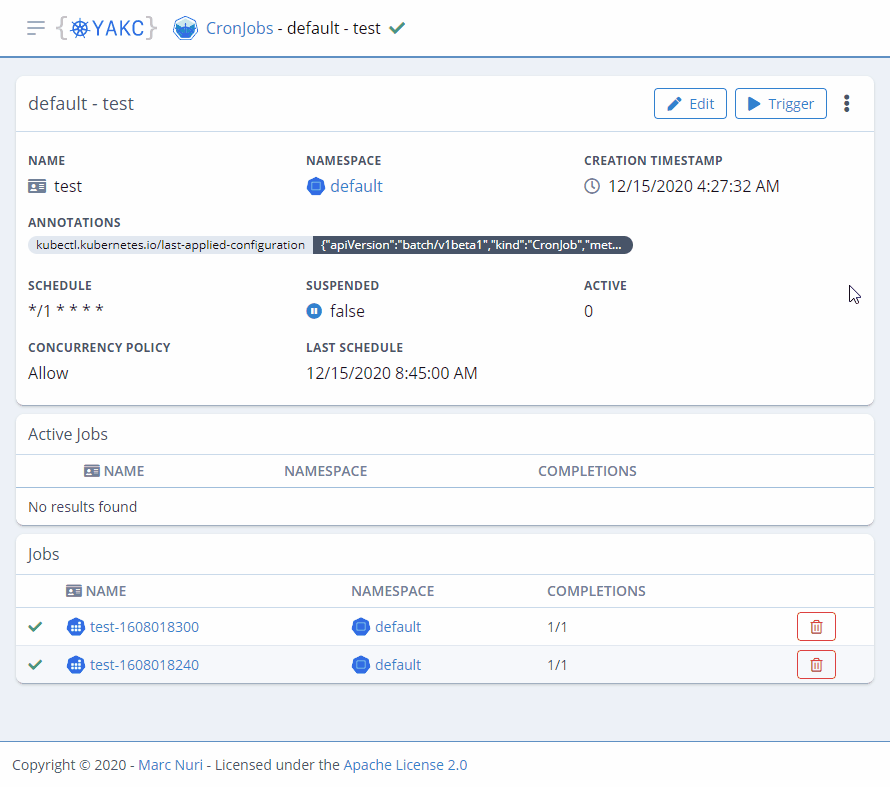Screen dimensions: 890x787
Task: Click completions 1/1 for test-1608018240
Action: point(557,665)
